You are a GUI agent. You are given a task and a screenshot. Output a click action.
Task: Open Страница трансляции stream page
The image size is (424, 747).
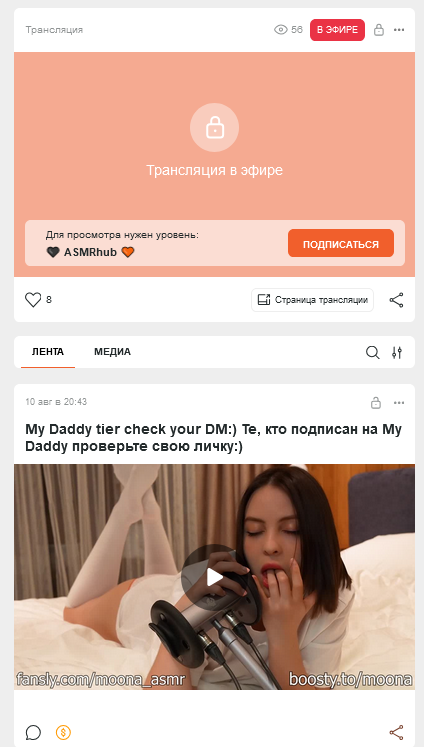[x=313, y=300]
